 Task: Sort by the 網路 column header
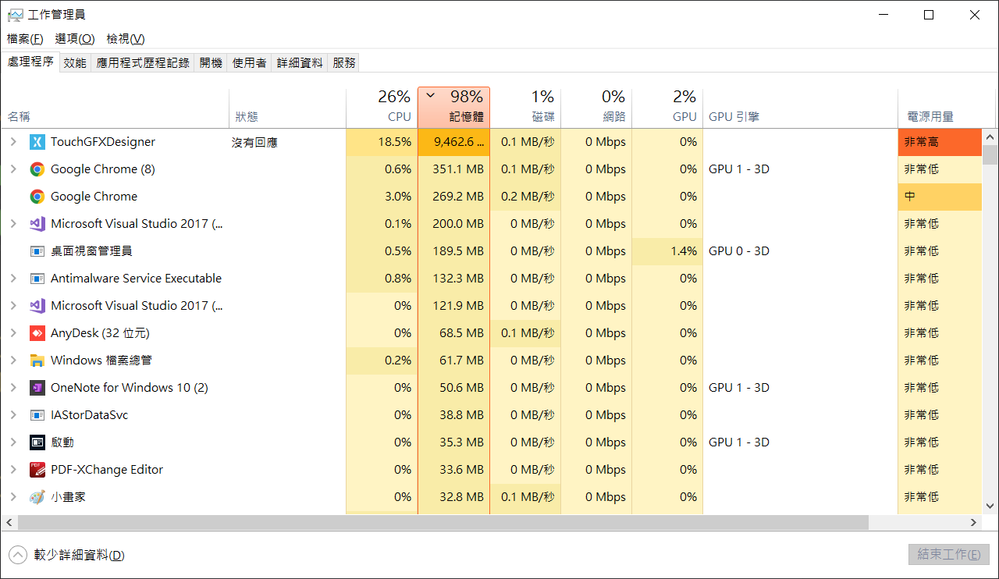[x=596, y=107]
